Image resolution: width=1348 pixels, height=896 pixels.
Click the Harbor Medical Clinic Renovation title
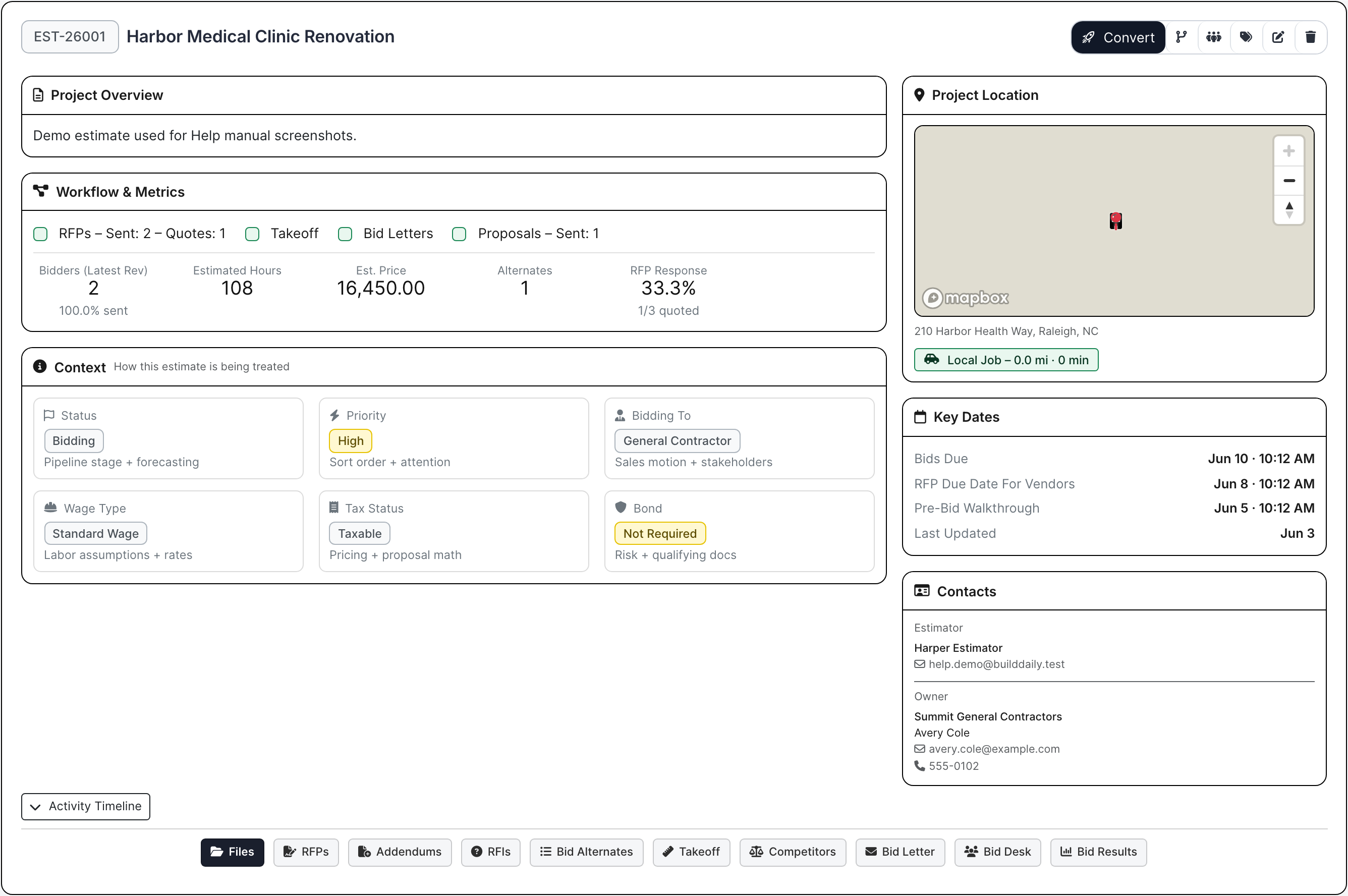pos(261,36)
